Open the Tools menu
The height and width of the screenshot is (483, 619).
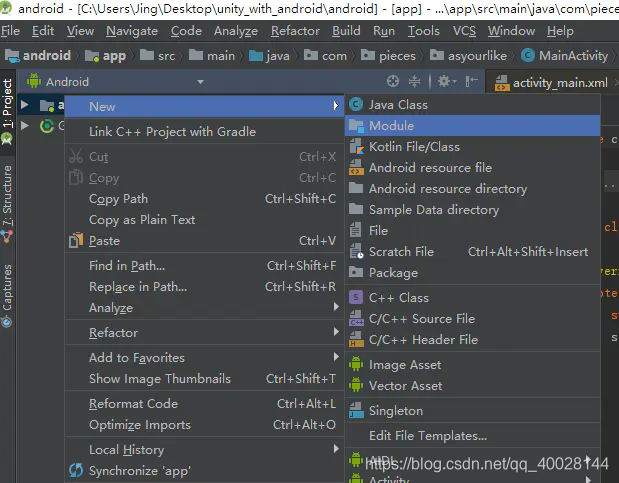pyautogui.click(x=424, y=31)
